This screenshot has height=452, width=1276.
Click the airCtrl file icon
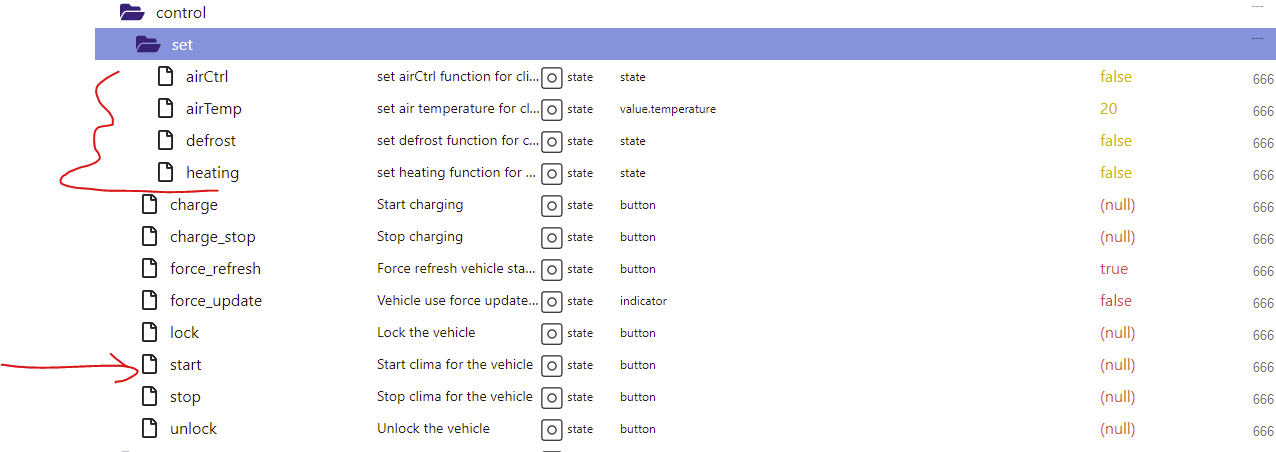(x=165, y=77)
